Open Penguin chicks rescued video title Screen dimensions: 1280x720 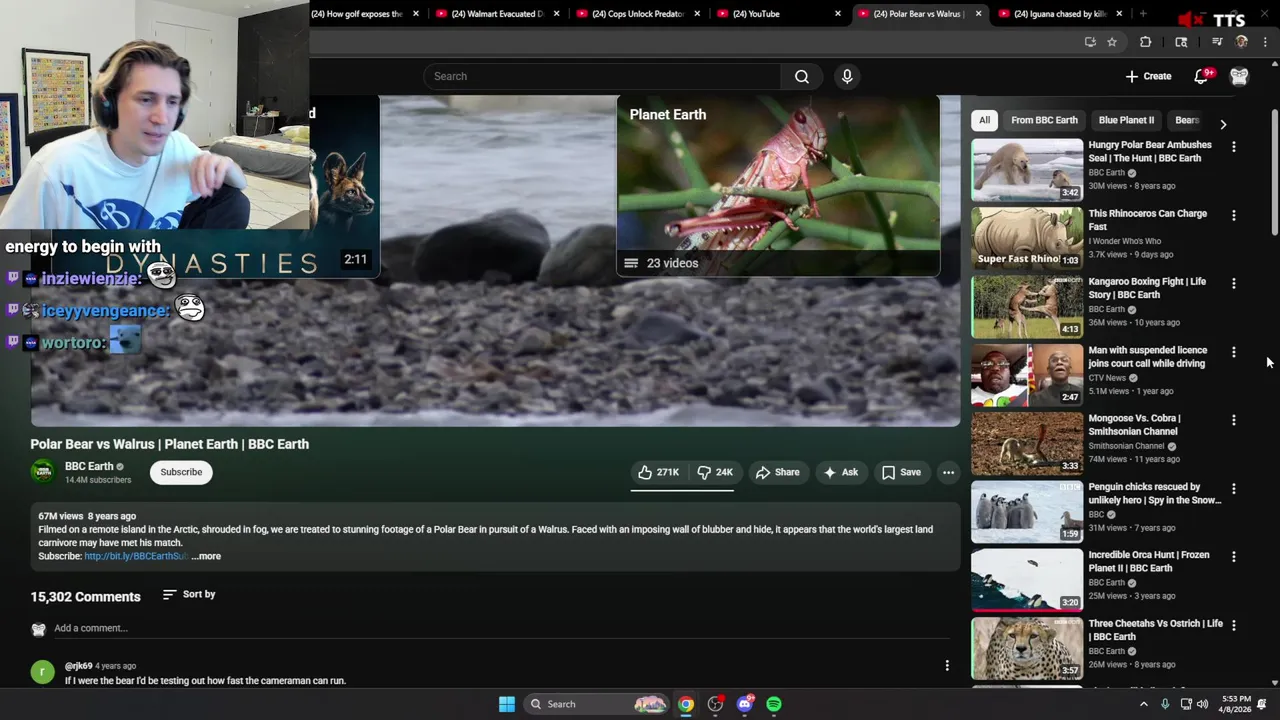[1155, 493]
